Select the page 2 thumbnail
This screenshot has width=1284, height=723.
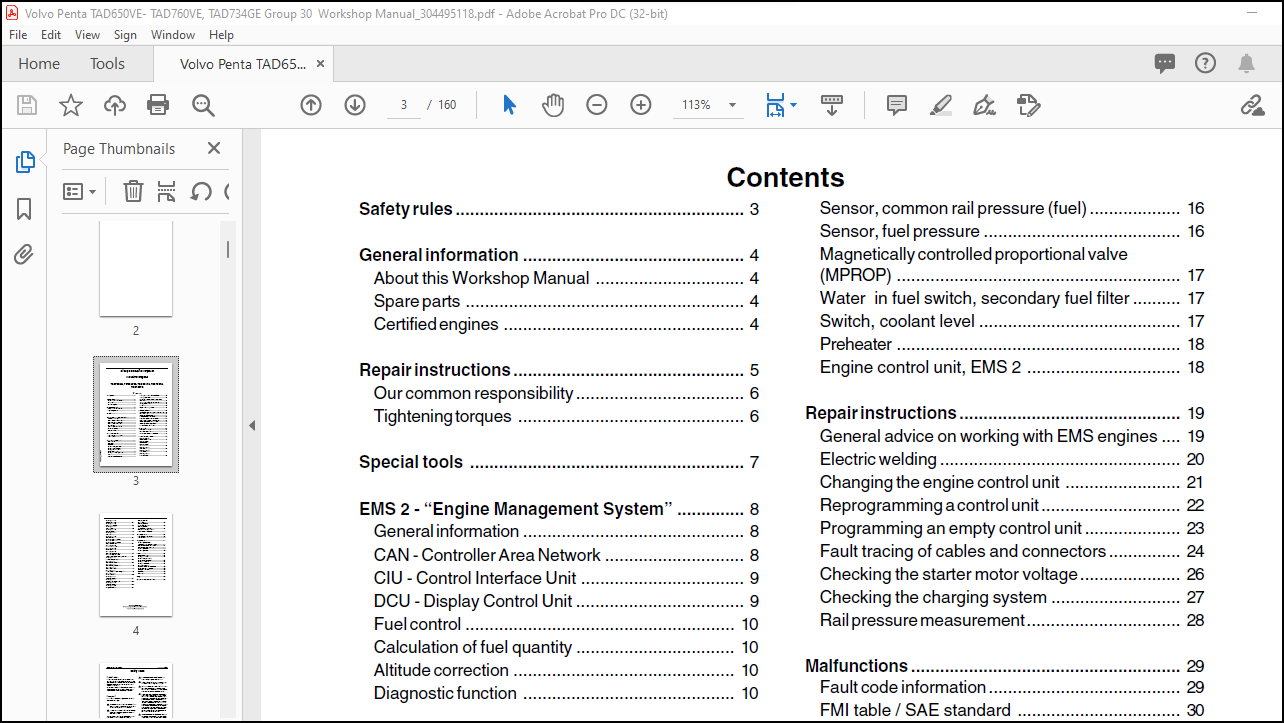tap(136, 268)
